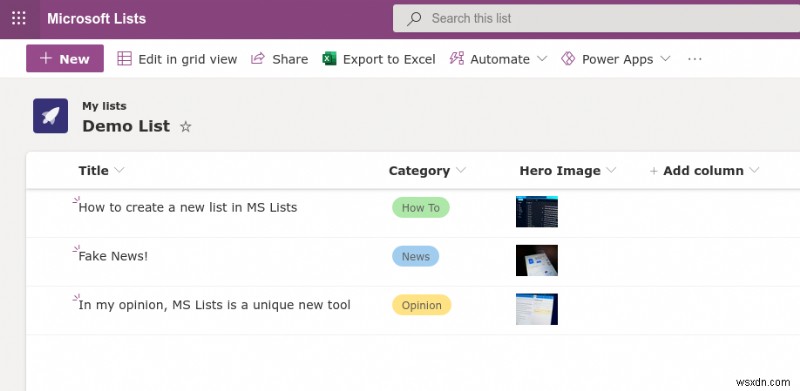Open the app launcher waffle icon
The height and width of the screenshot is (391, 800).
(x=19, y=18)
